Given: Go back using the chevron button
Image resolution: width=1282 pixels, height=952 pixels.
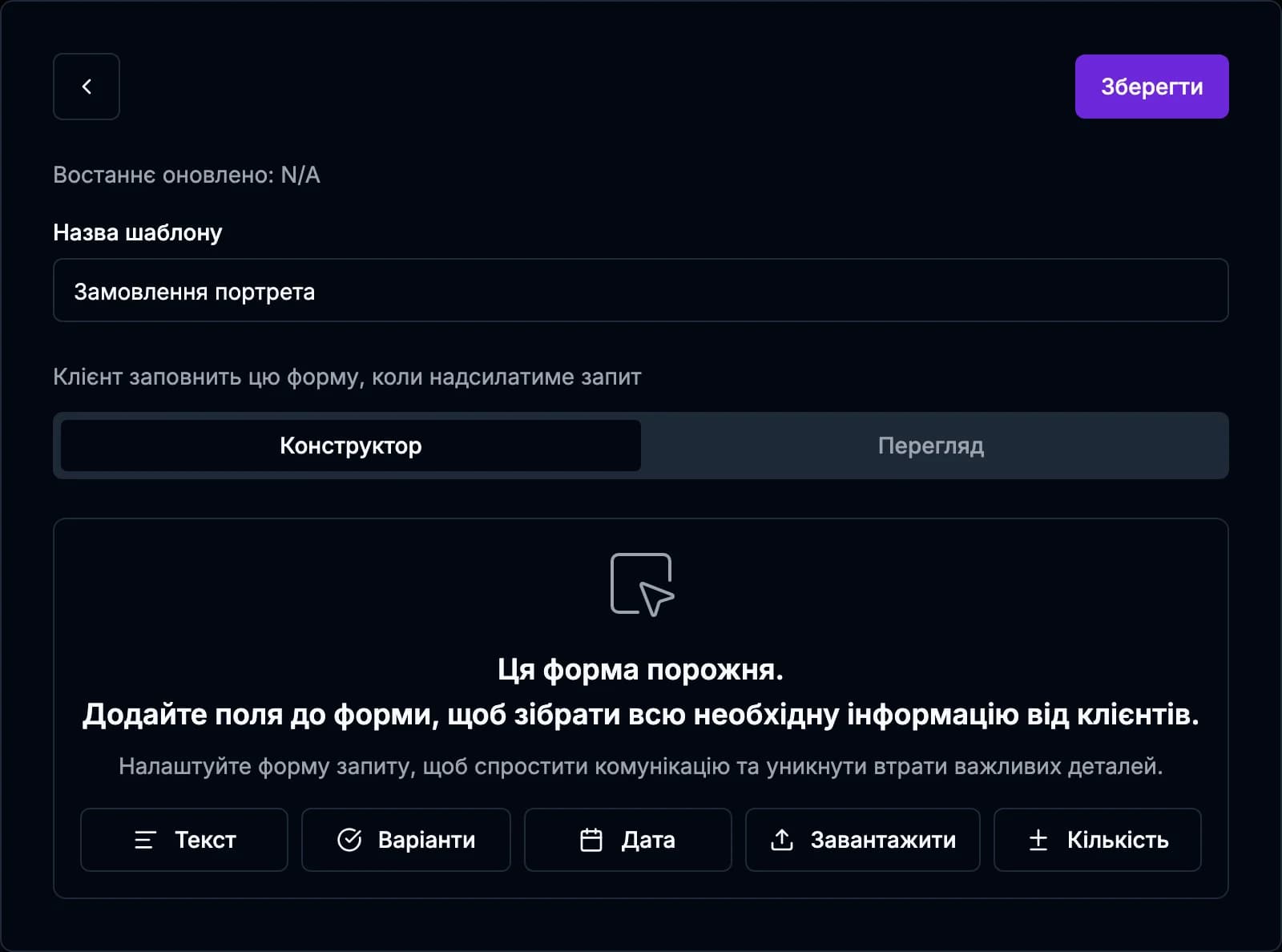Looking at the screenshot, I should tap(87, 87).
